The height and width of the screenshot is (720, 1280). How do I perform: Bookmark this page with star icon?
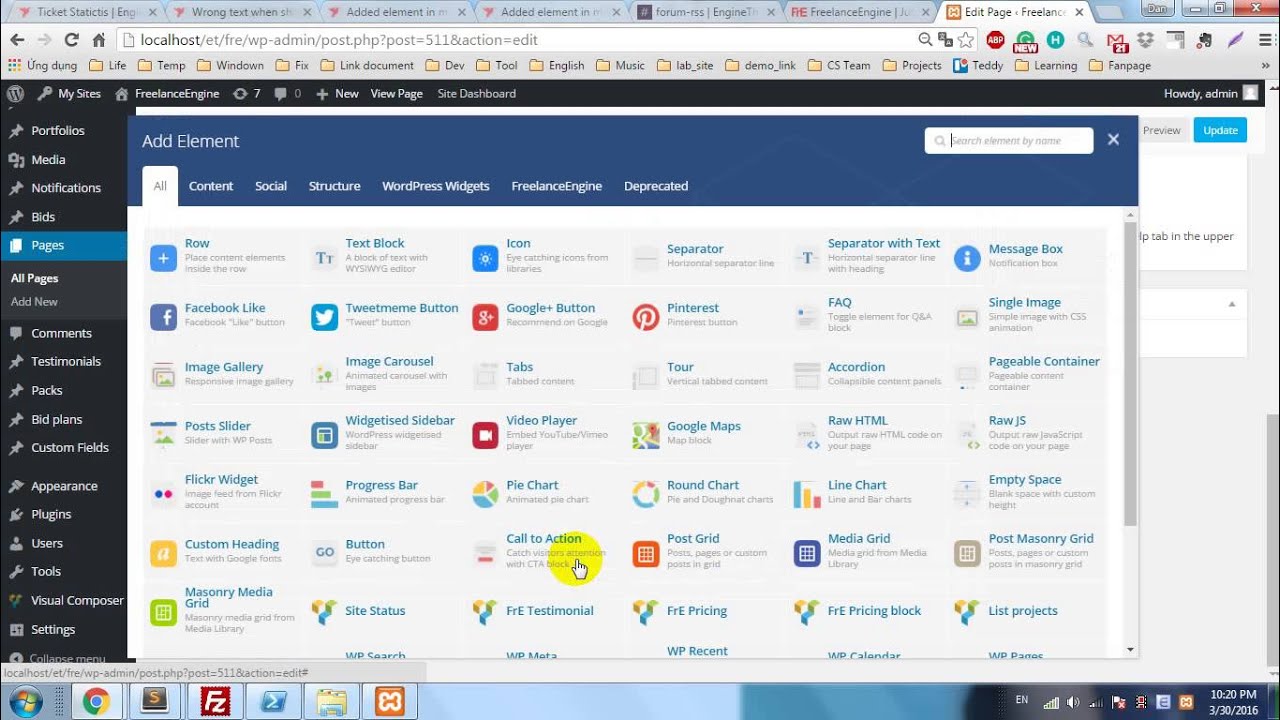click(x=965, y=40)
